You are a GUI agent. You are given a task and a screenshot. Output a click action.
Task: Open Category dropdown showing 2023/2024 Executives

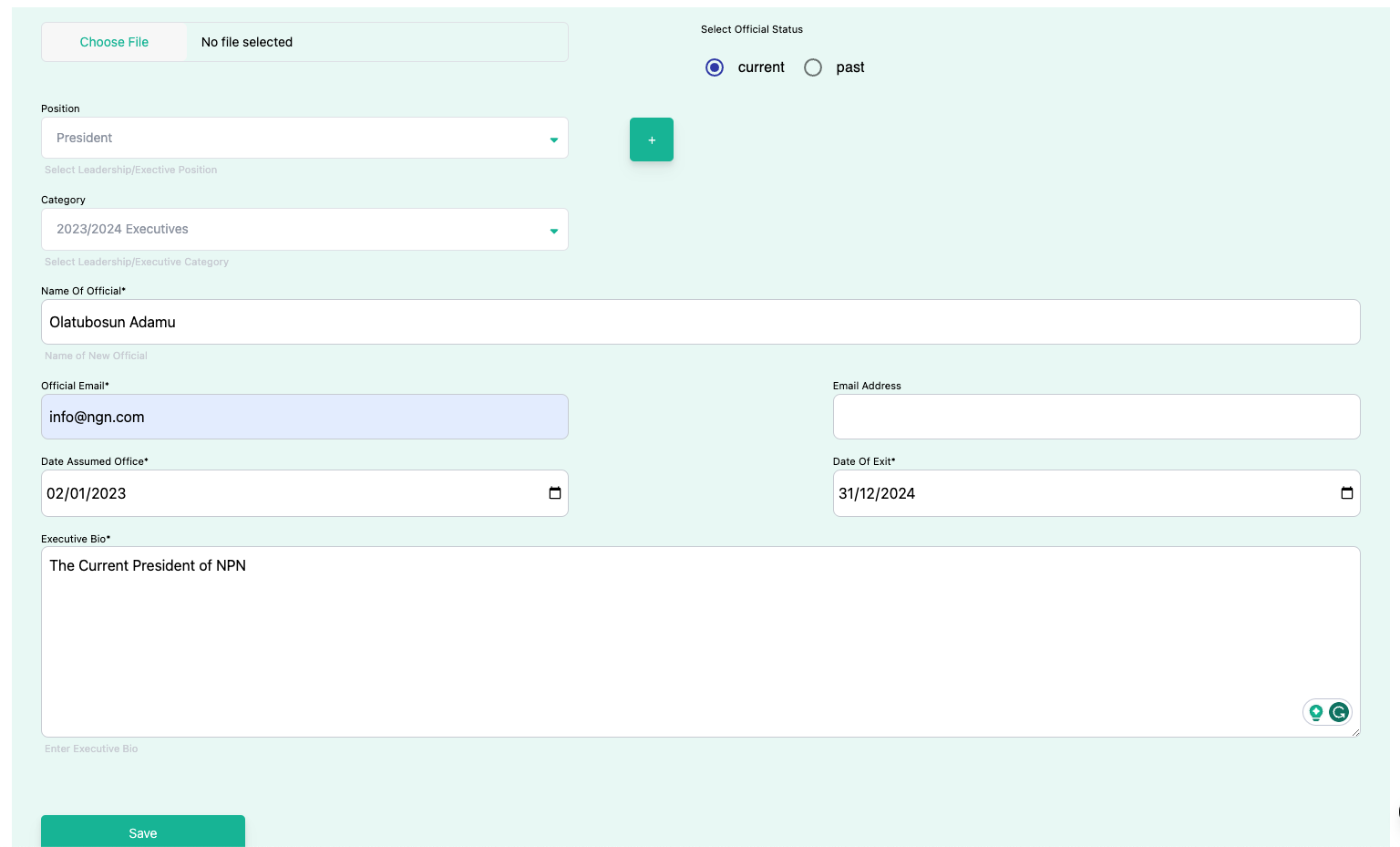304,229
